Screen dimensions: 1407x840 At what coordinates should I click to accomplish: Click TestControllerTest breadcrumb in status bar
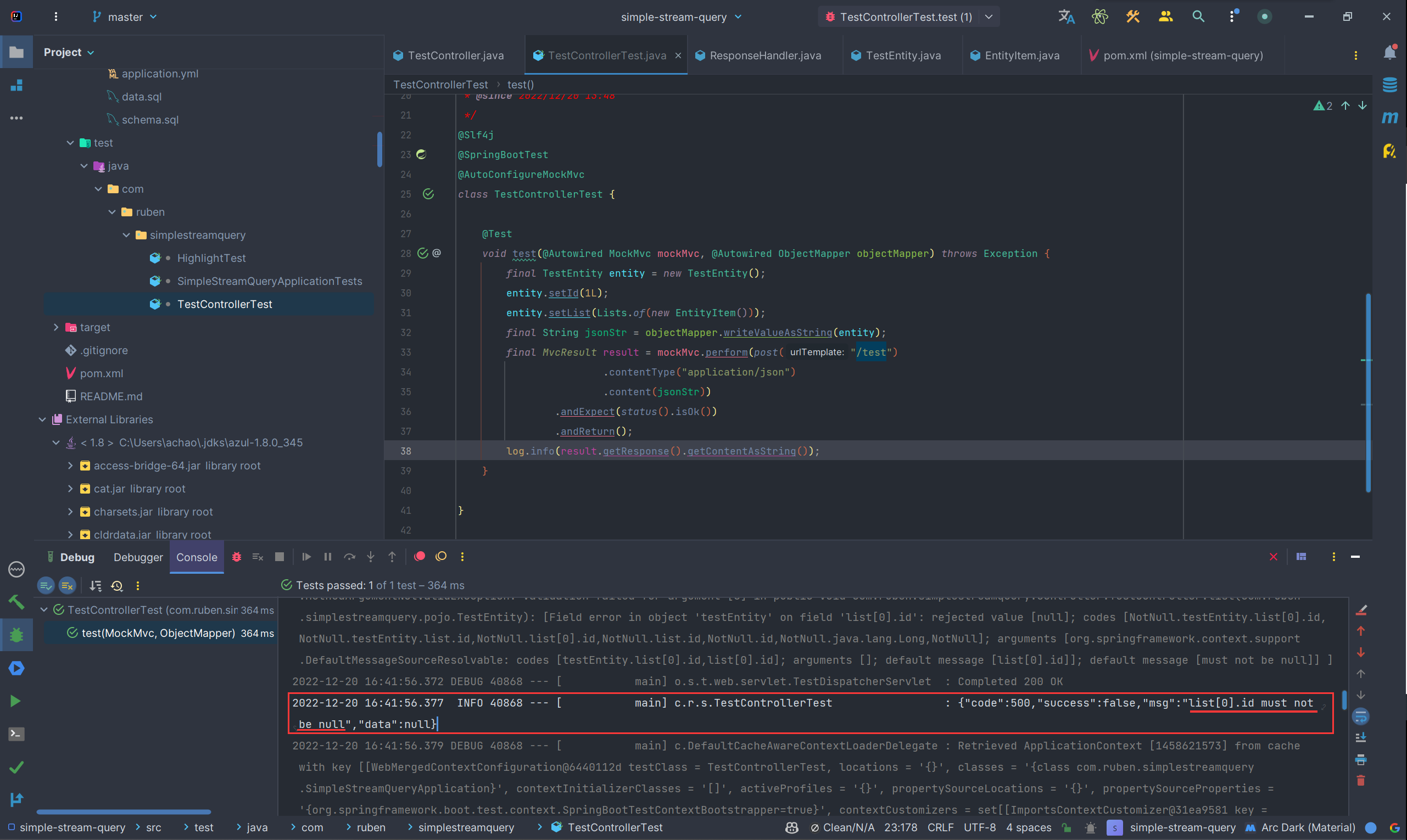point(615,827)
